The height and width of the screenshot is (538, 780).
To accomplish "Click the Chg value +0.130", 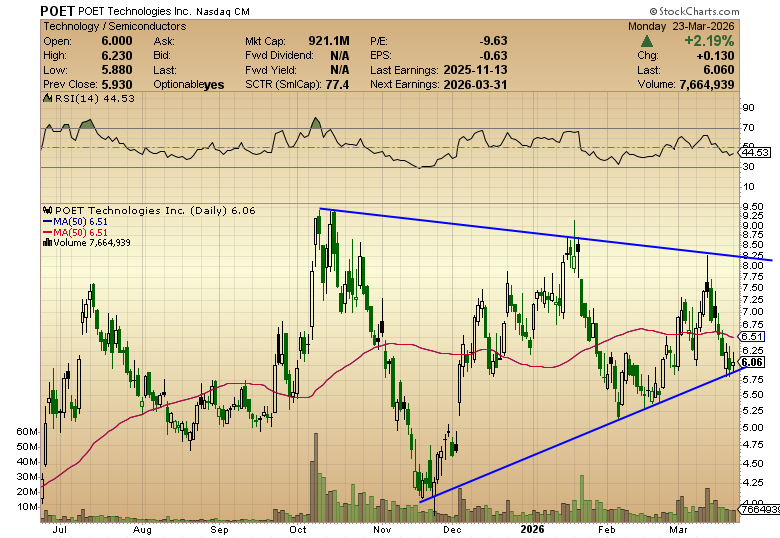I will pyautogui.click(x=715, y=55).
